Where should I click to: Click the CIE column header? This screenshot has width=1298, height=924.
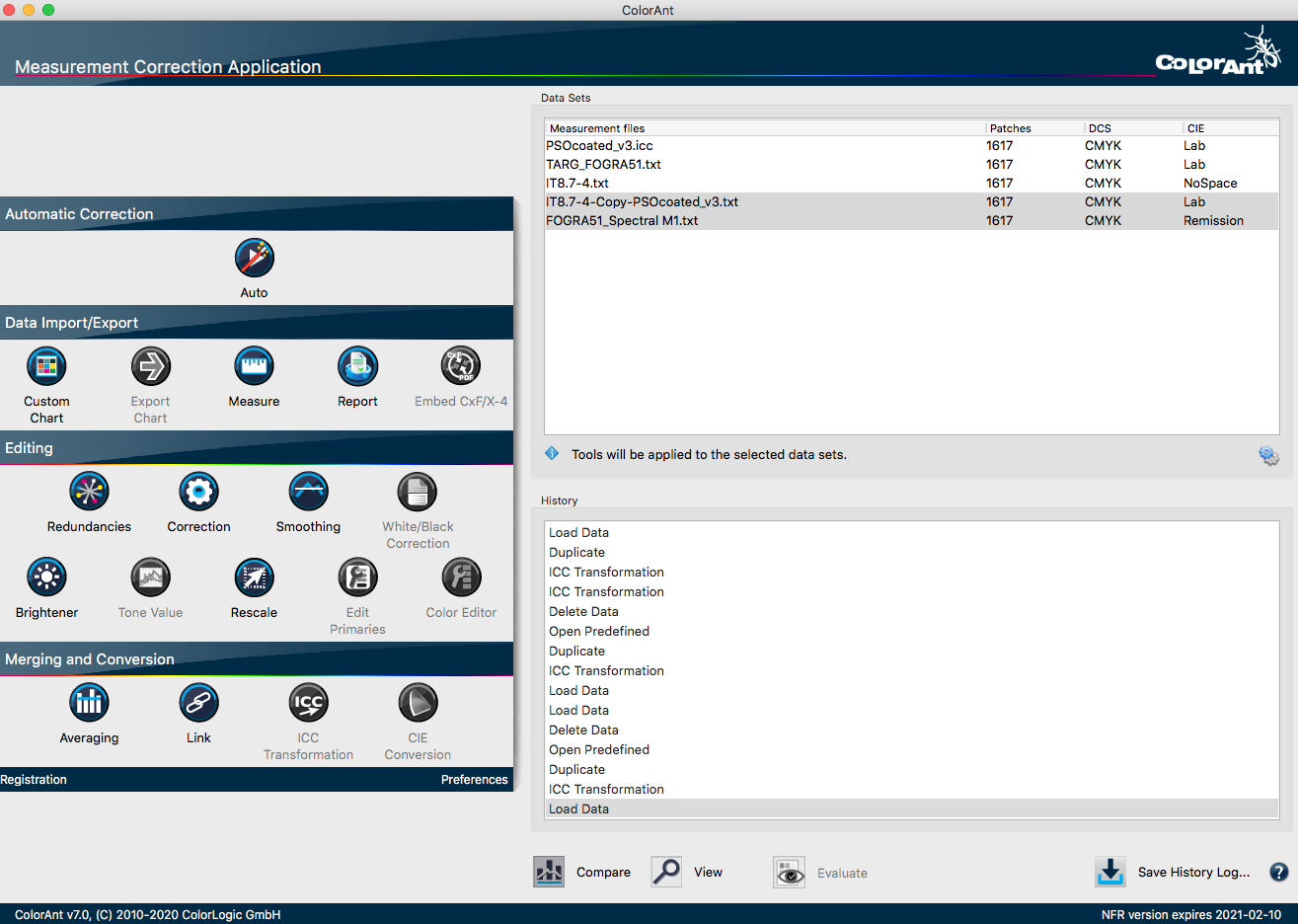pyautogui.click(x=1231, y=128)
